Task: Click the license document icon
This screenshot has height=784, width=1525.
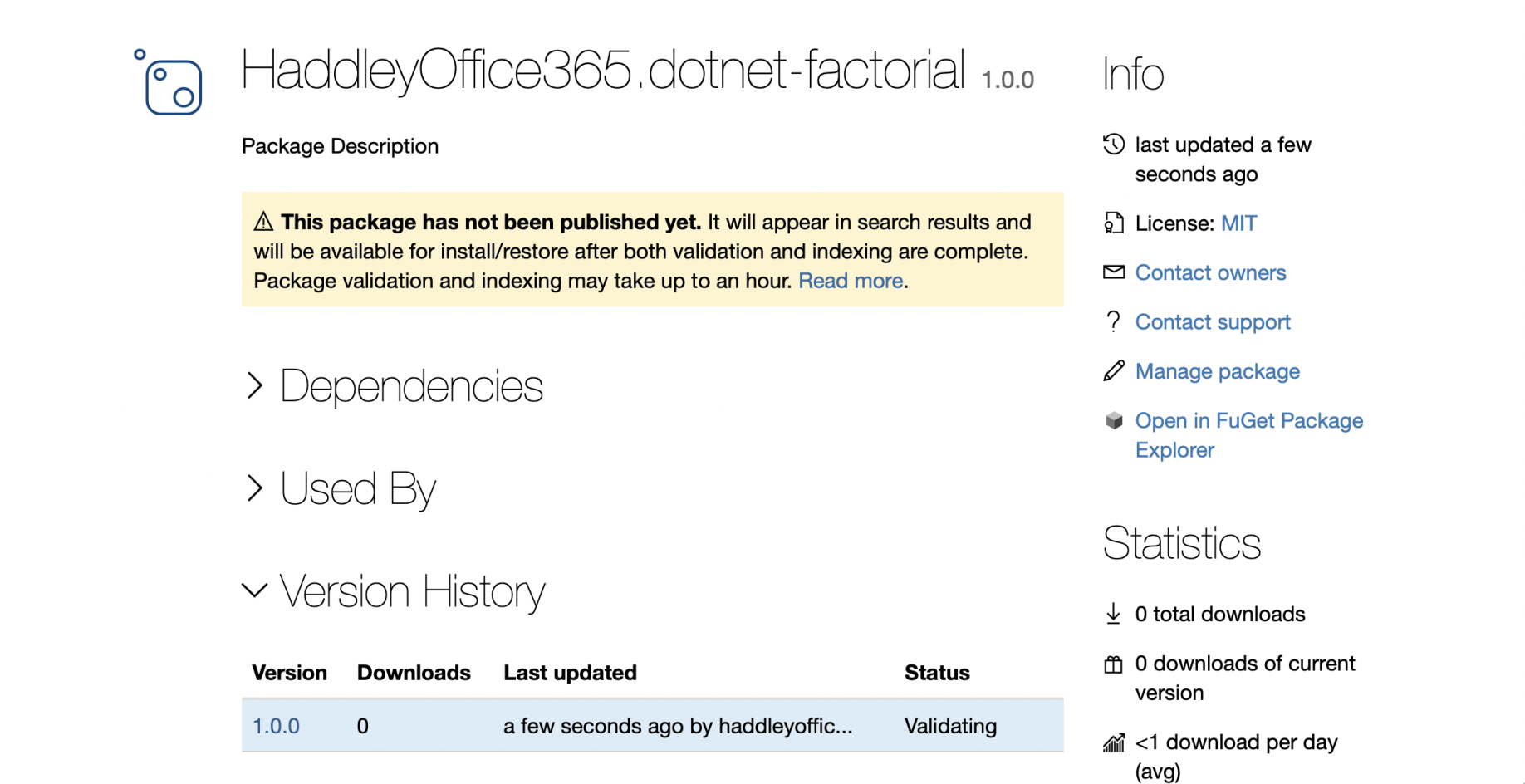Action: (x=1114, y=223)
